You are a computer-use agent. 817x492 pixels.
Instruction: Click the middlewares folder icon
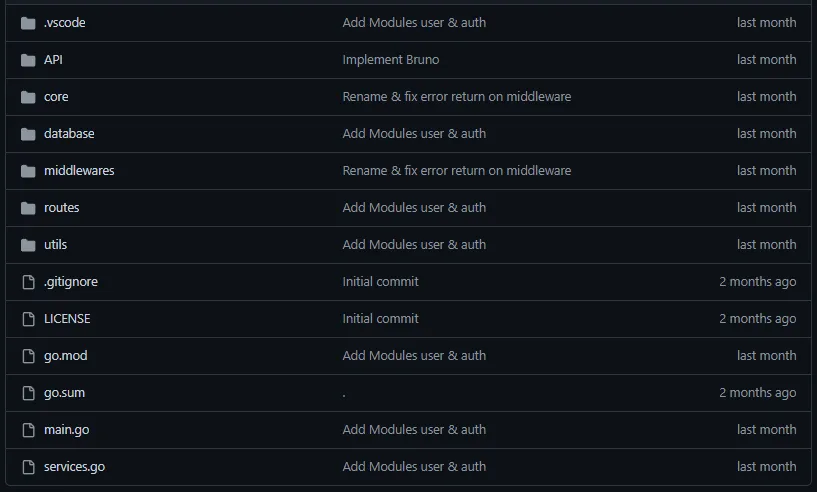28,171
